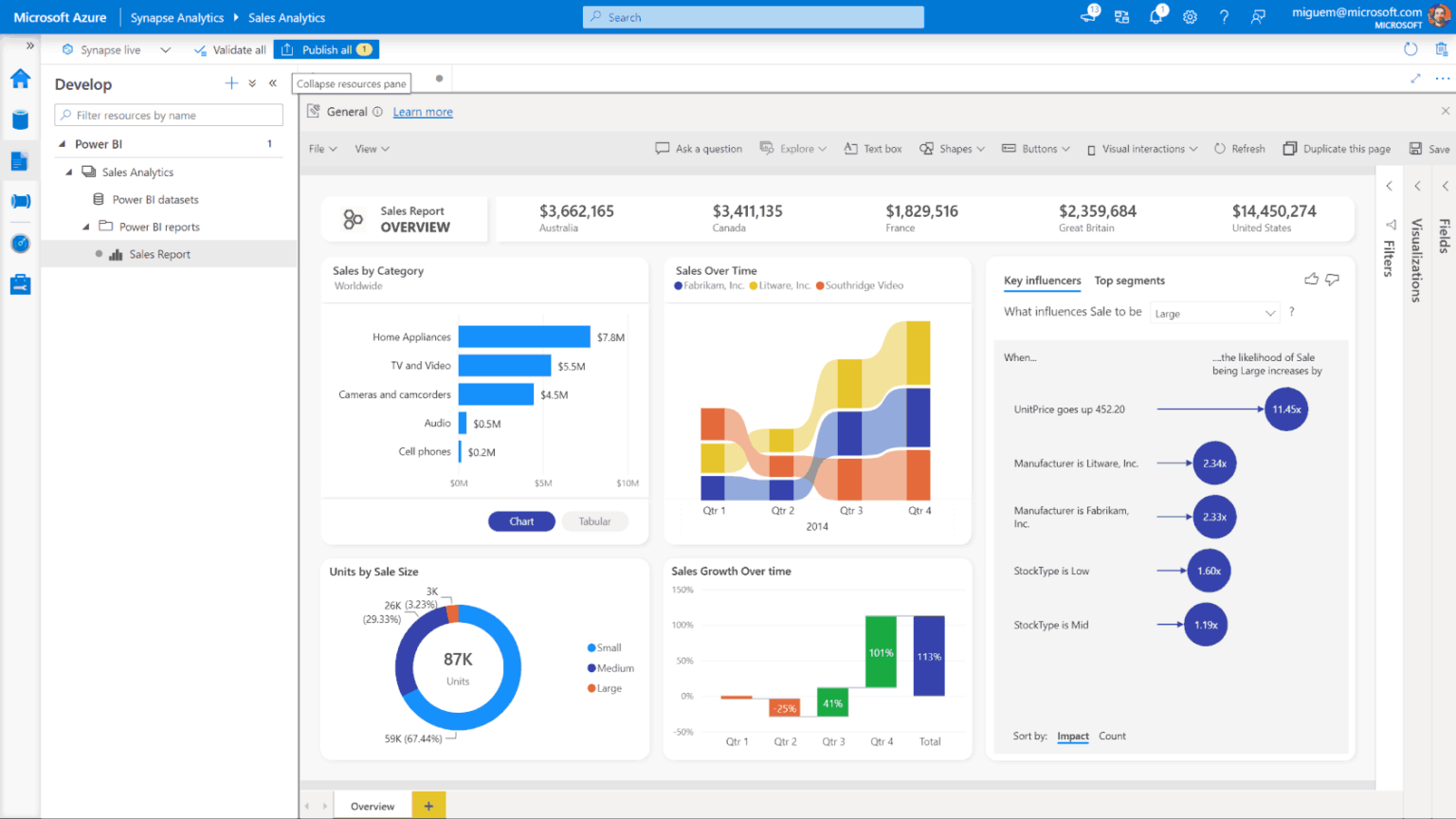Open Azure notifications bell icon
Screen dimensions: 1456x819
pyautogui.click(x=1156, y=16)
